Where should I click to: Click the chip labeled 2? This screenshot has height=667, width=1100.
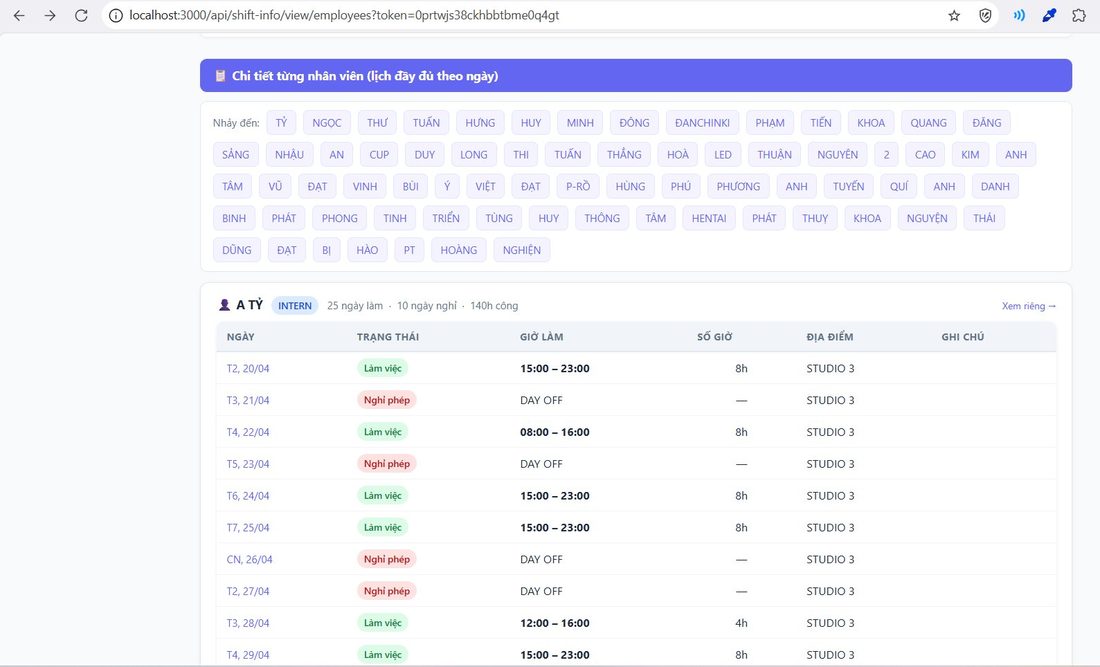[x=887, y=154]
